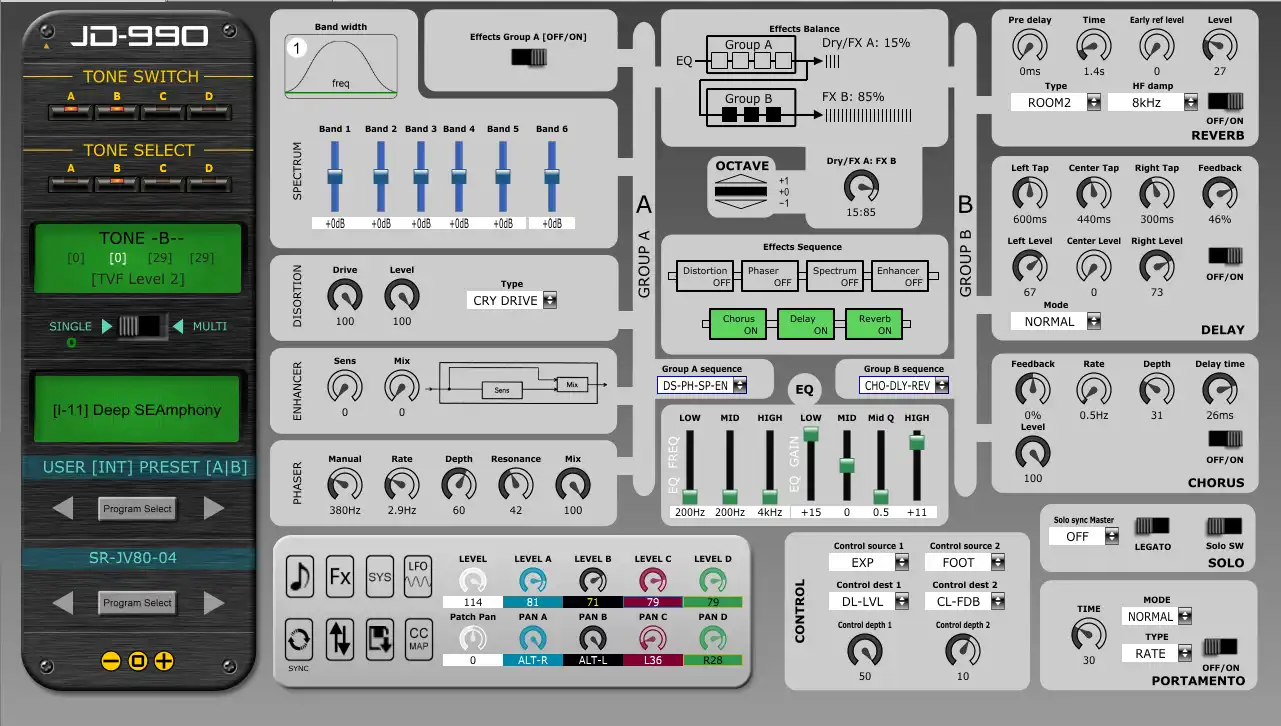Go to next SR-JV80-04 expansion program

point(213,602)
